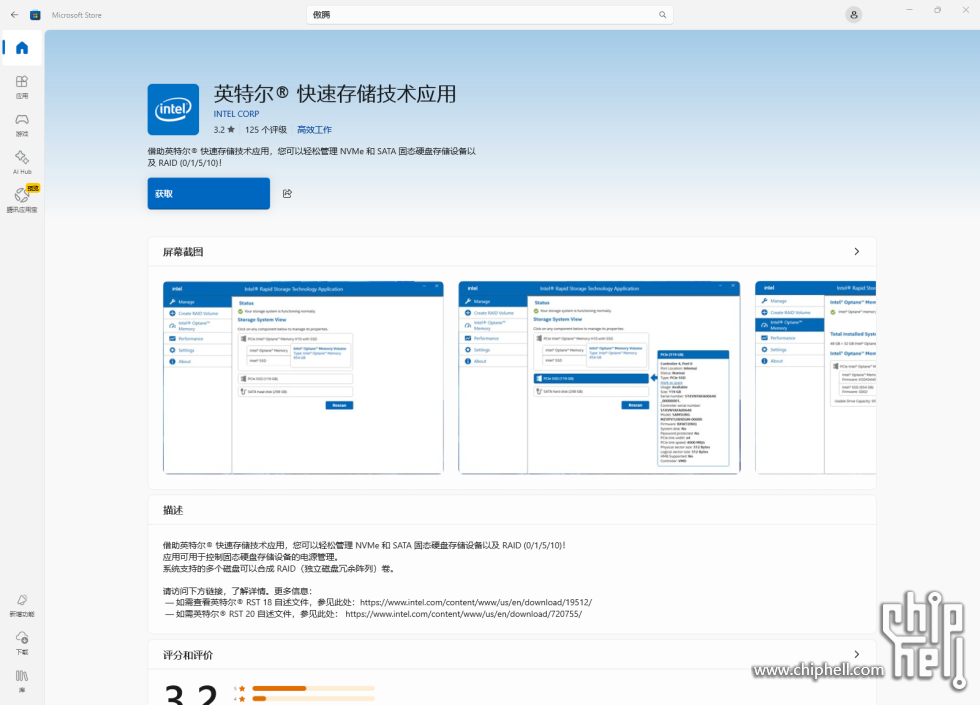The height and width of the screenshot is (705, 980).
Task: Click the 125 个评级 ratings count
Action: tap(266, 130)
